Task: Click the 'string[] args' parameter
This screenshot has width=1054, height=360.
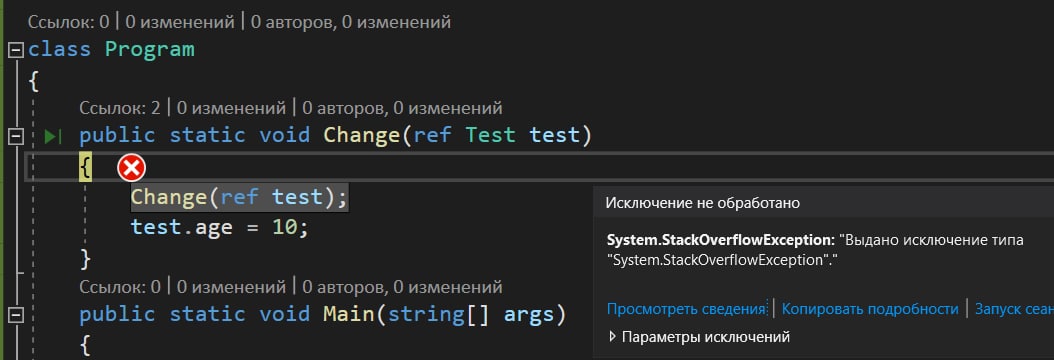Action: pos(471,314)
